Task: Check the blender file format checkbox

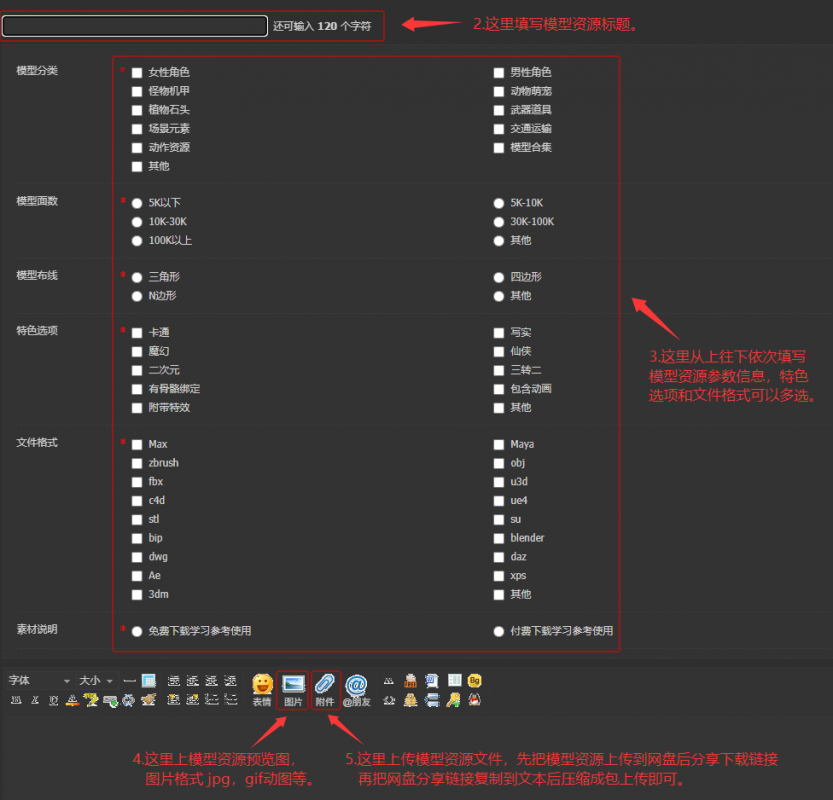Action: [x=498, y=539]
